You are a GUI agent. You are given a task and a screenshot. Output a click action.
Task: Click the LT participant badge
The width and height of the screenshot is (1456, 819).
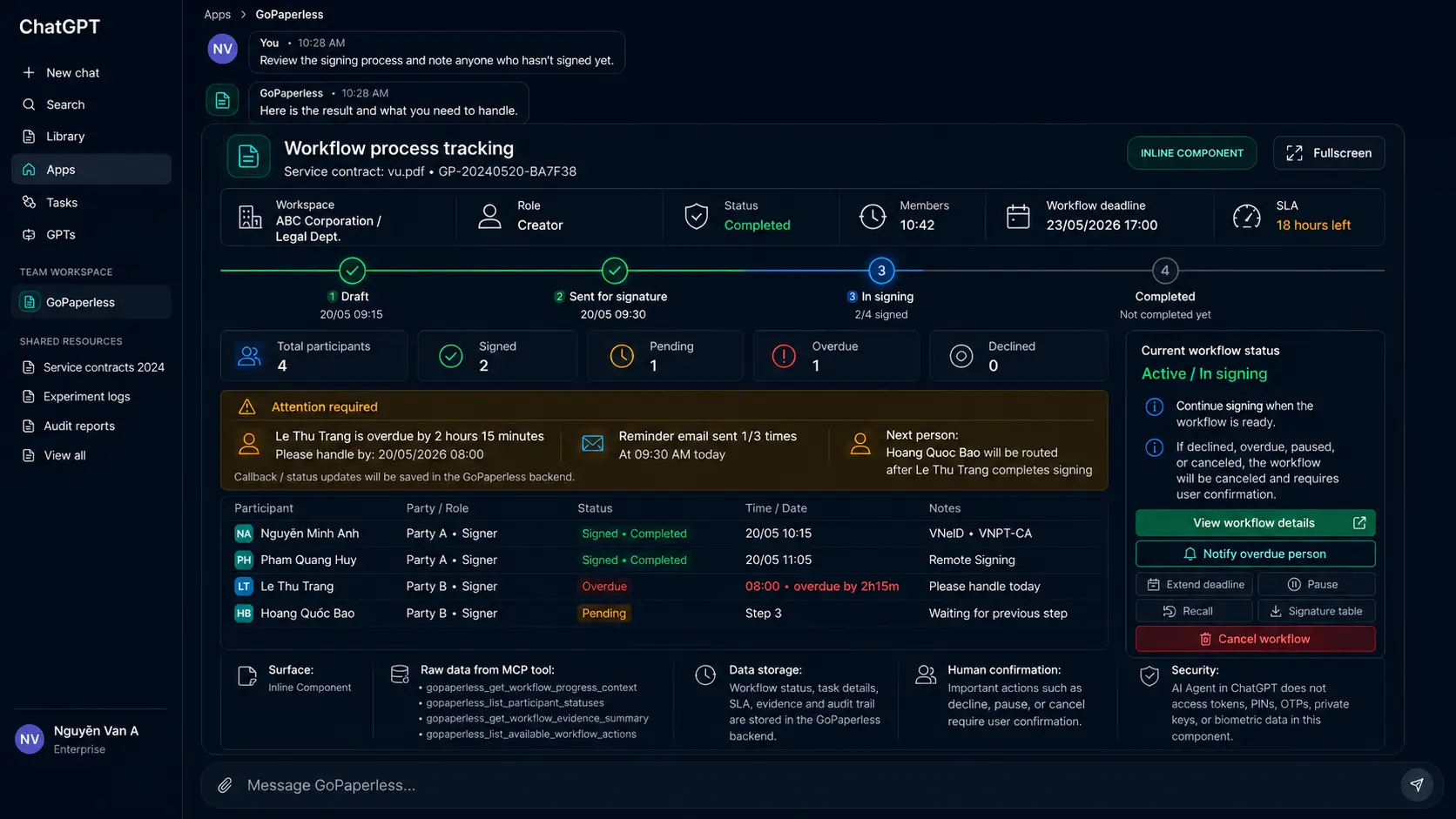tap(244, 587)
